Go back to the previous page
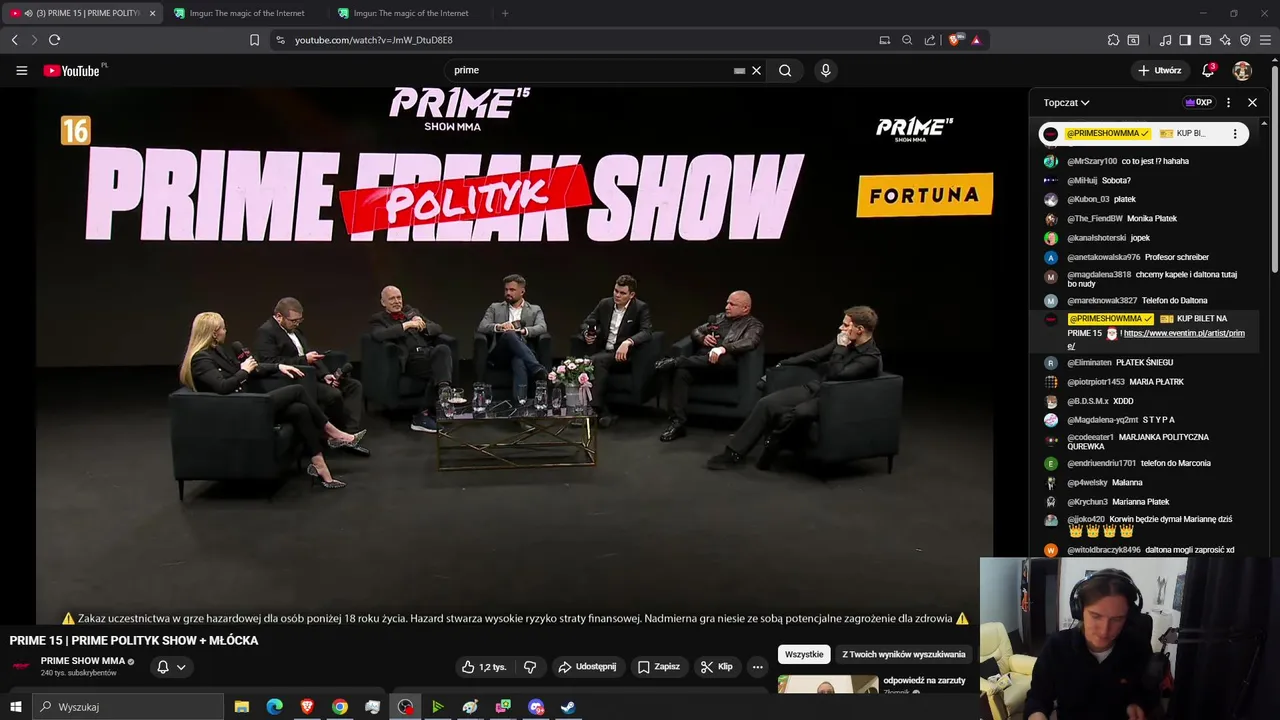Viewport: 1280px width, 720px height. coord(14,40)
